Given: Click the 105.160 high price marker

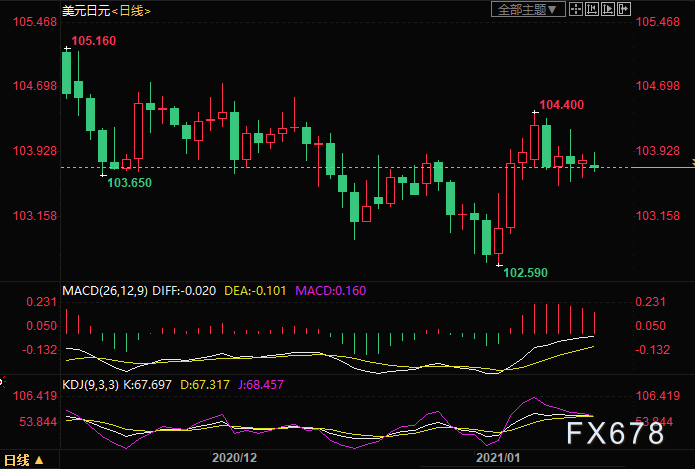Looking at the screenshot, I should click(94, 41).
